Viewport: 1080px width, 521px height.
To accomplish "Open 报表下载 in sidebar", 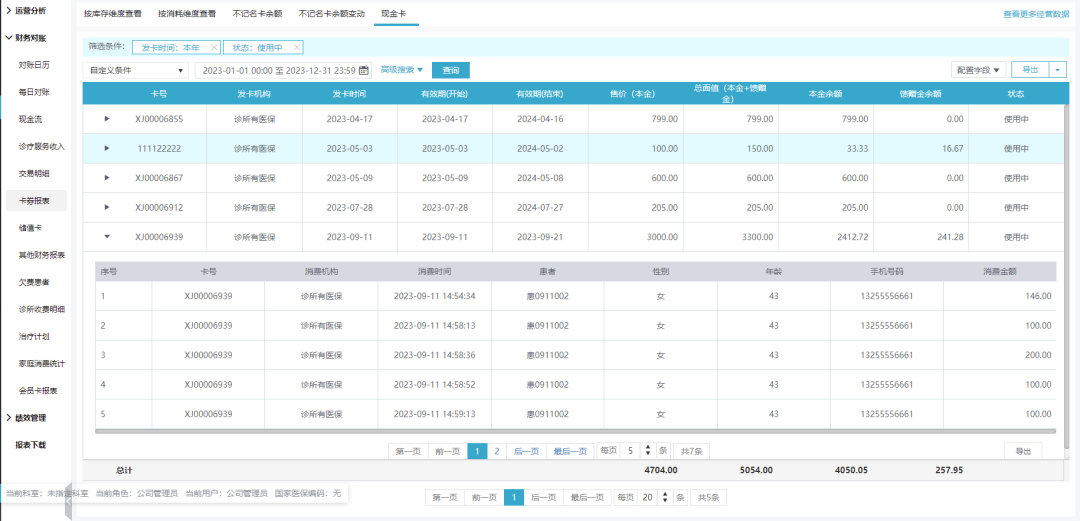I will click(x=31, y=445).
